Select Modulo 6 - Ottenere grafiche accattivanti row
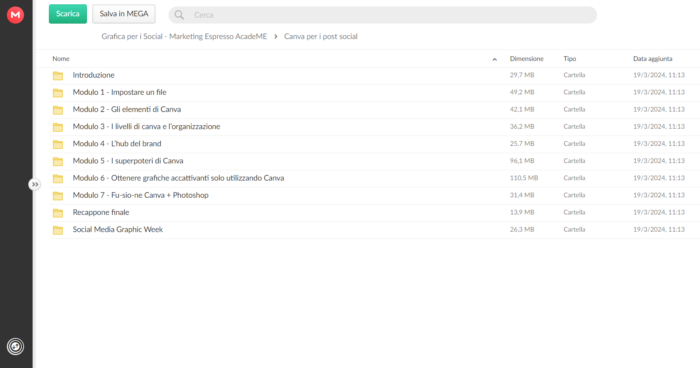The width and height of the screenshot is (700, 368). 375,178
